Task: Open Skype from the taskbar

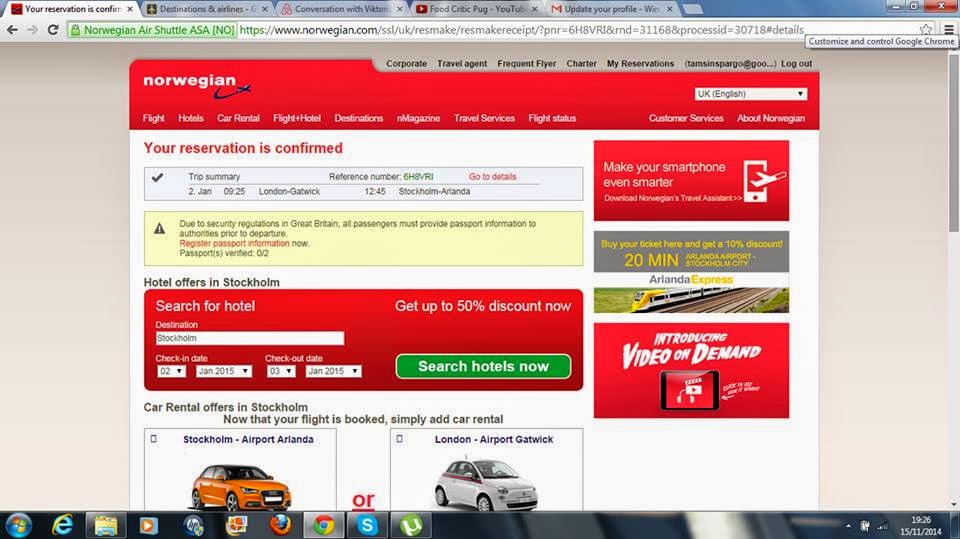Action: point(367,526)
